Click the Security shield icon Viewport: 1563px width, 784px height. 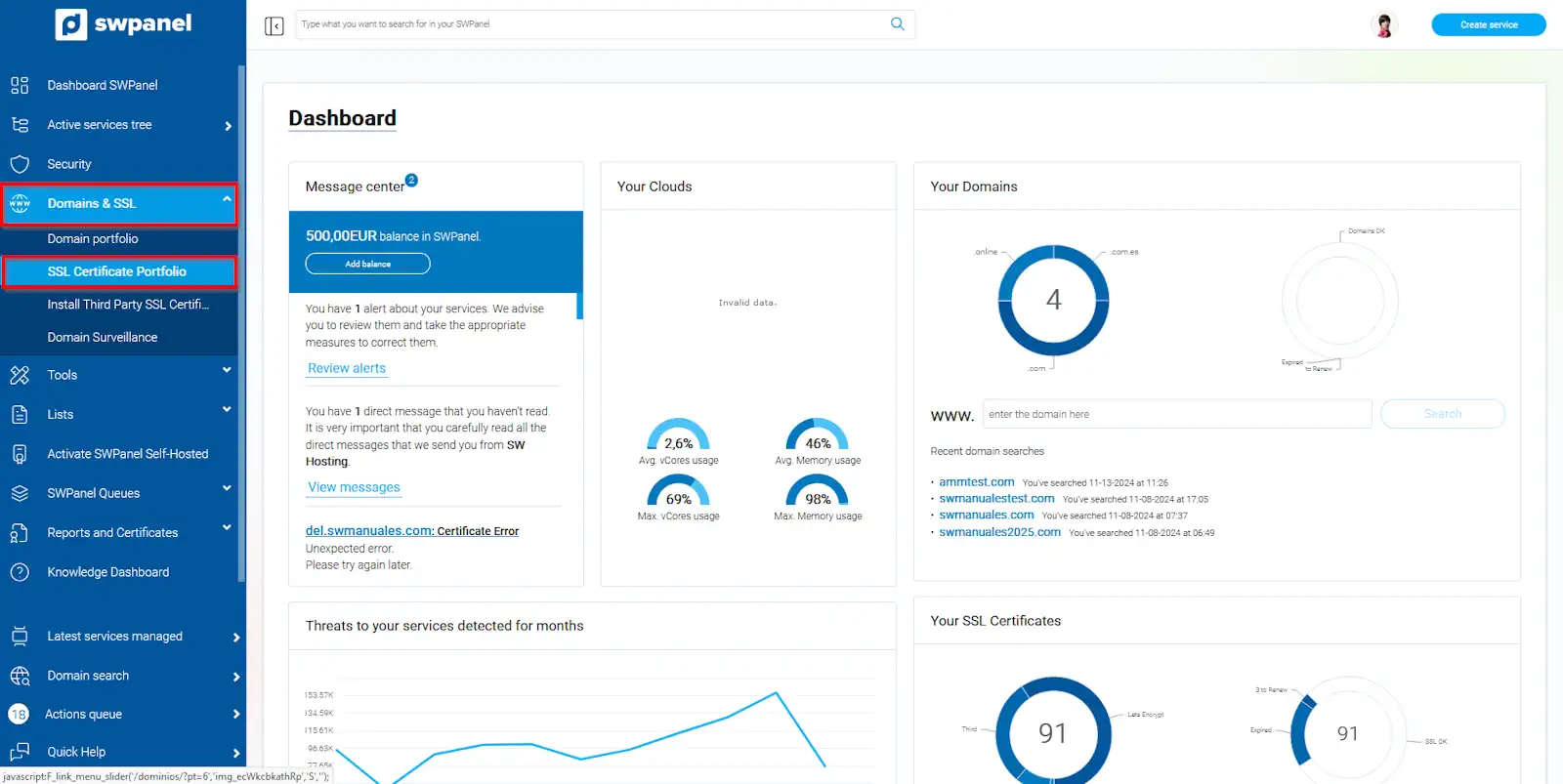click(20, 164)
